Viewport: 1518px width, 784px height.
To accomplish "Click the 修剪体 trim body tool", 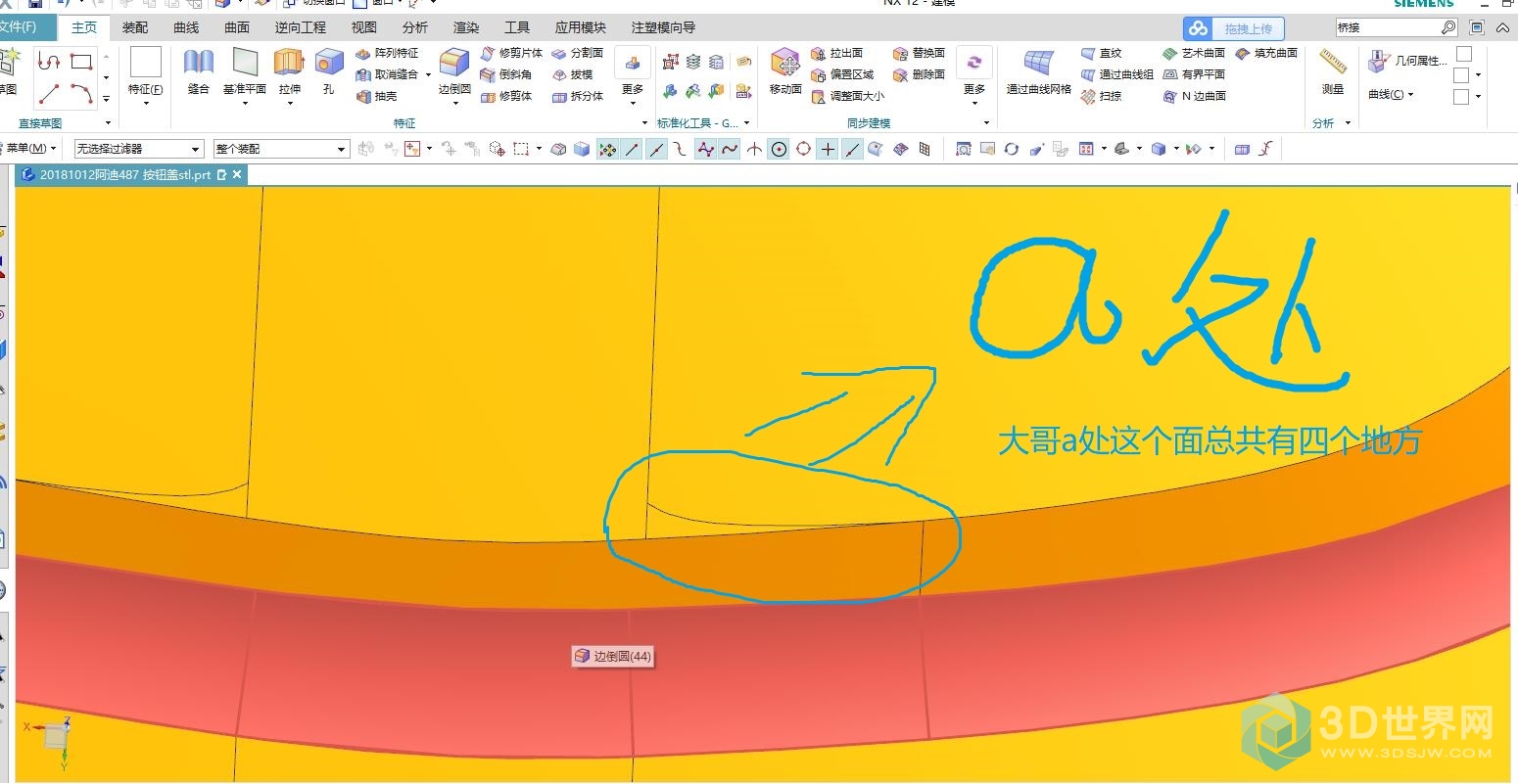I will coord(505,96).
